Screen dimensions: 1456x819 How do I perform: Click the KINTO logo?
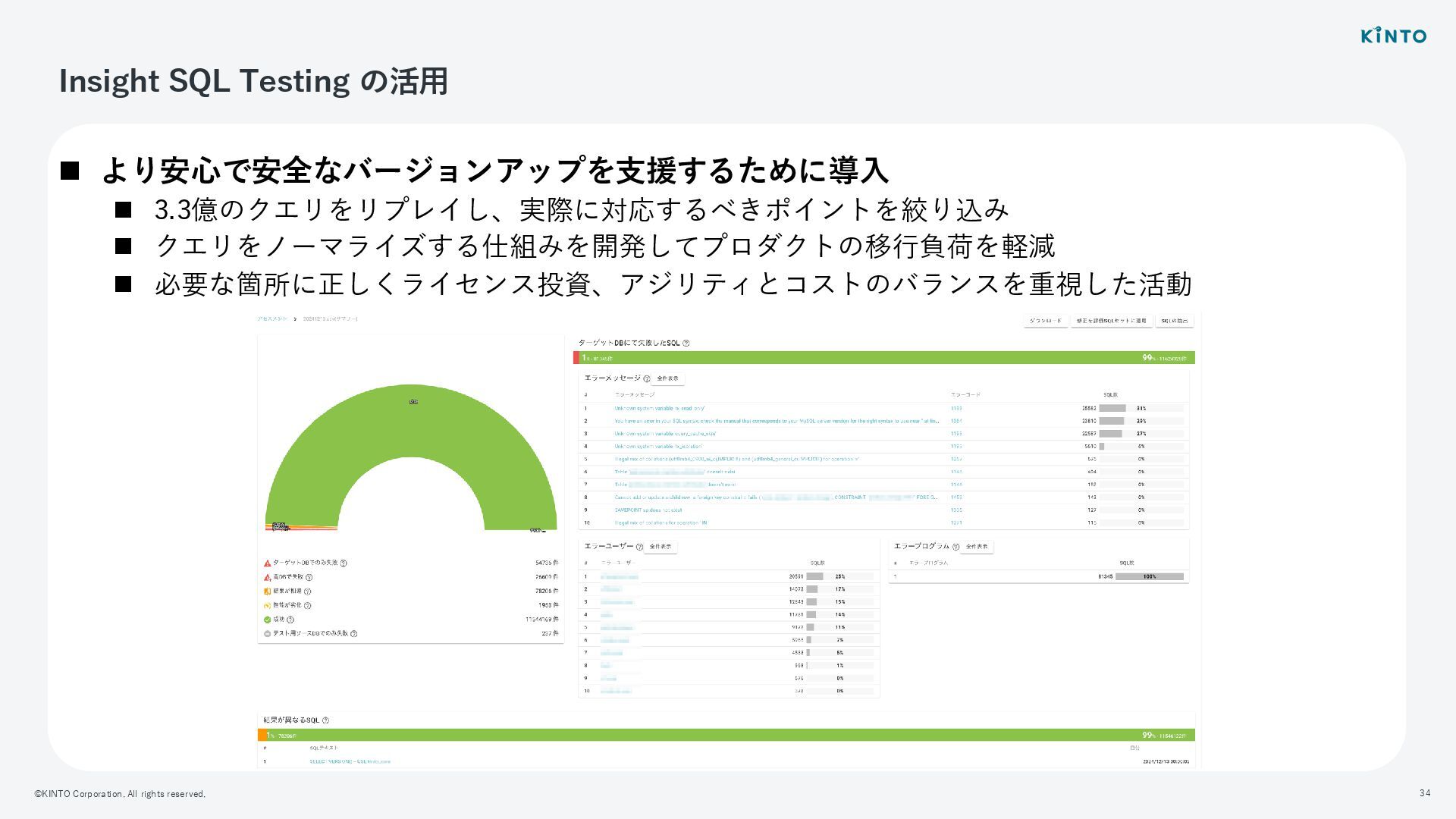pyautogui.click(x=1393, y=36)
